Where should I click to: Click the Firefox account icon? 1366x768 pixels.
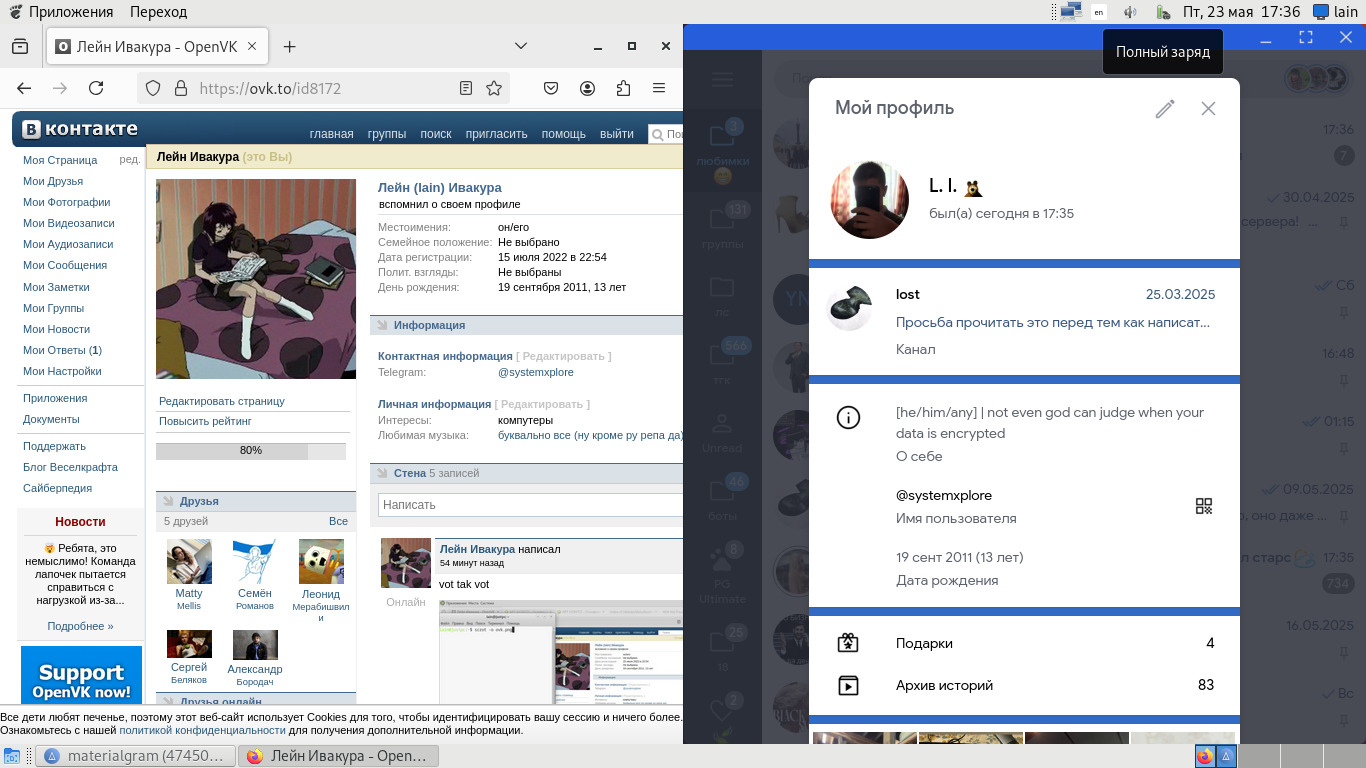pos(588,88)
